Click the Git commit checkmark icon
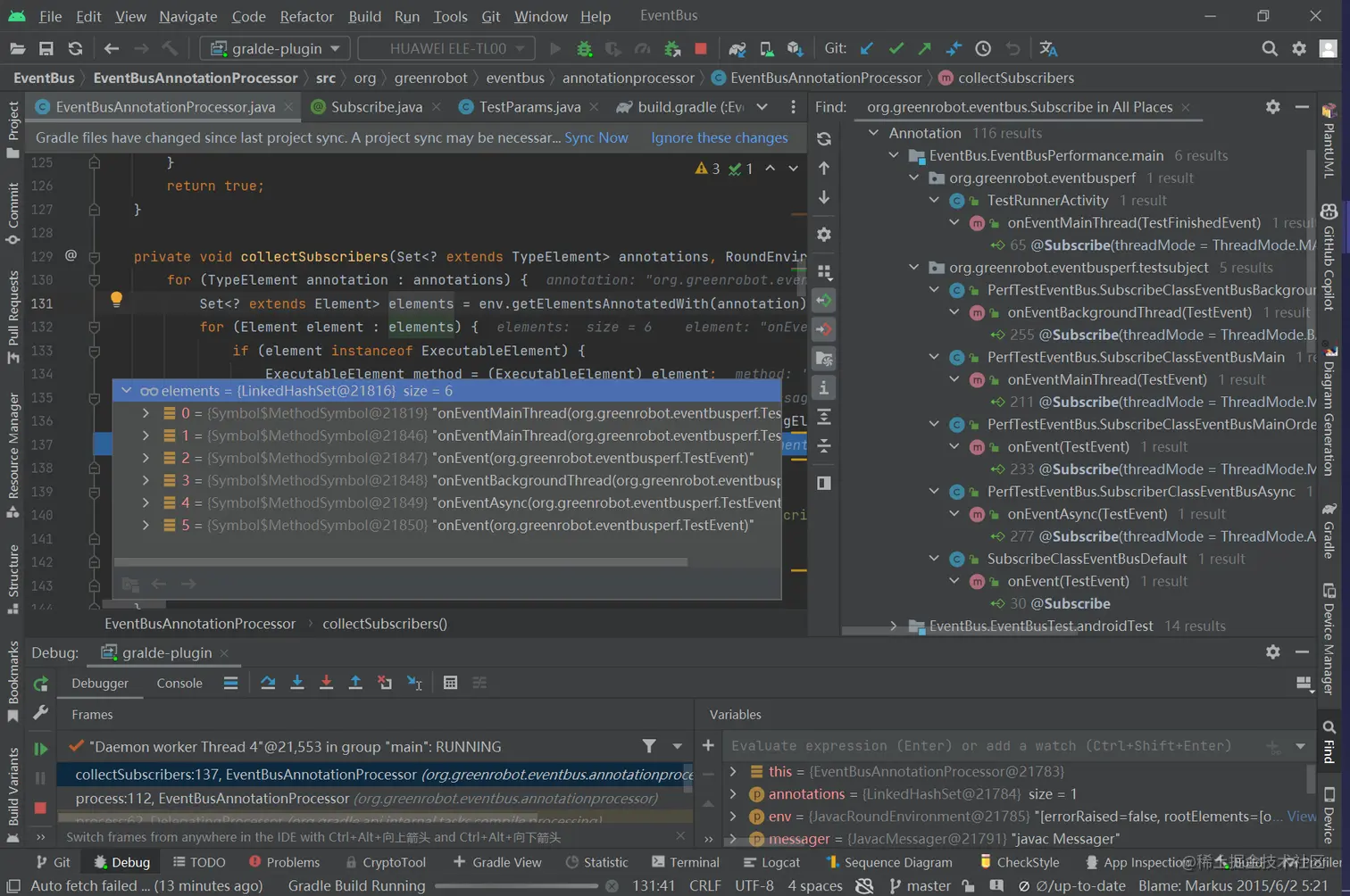Image resolution: width=1350 pixels, height=896 pixels. tap(896, 48)
